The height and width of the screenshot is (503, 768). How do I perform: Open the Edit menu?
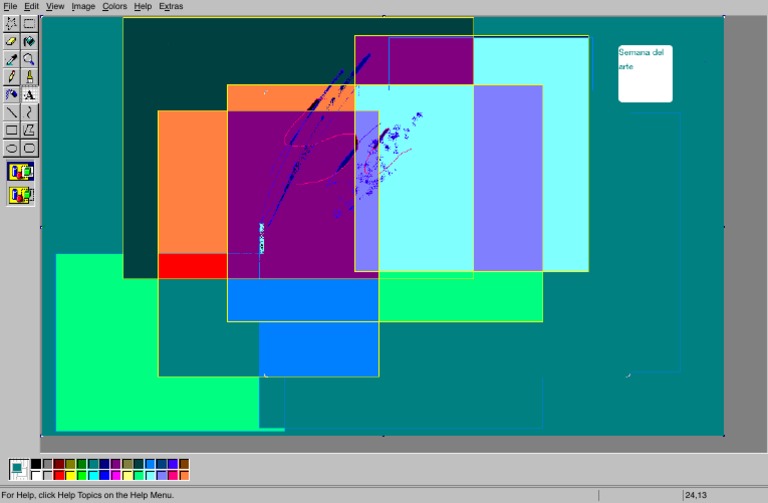tap(31, 6)
